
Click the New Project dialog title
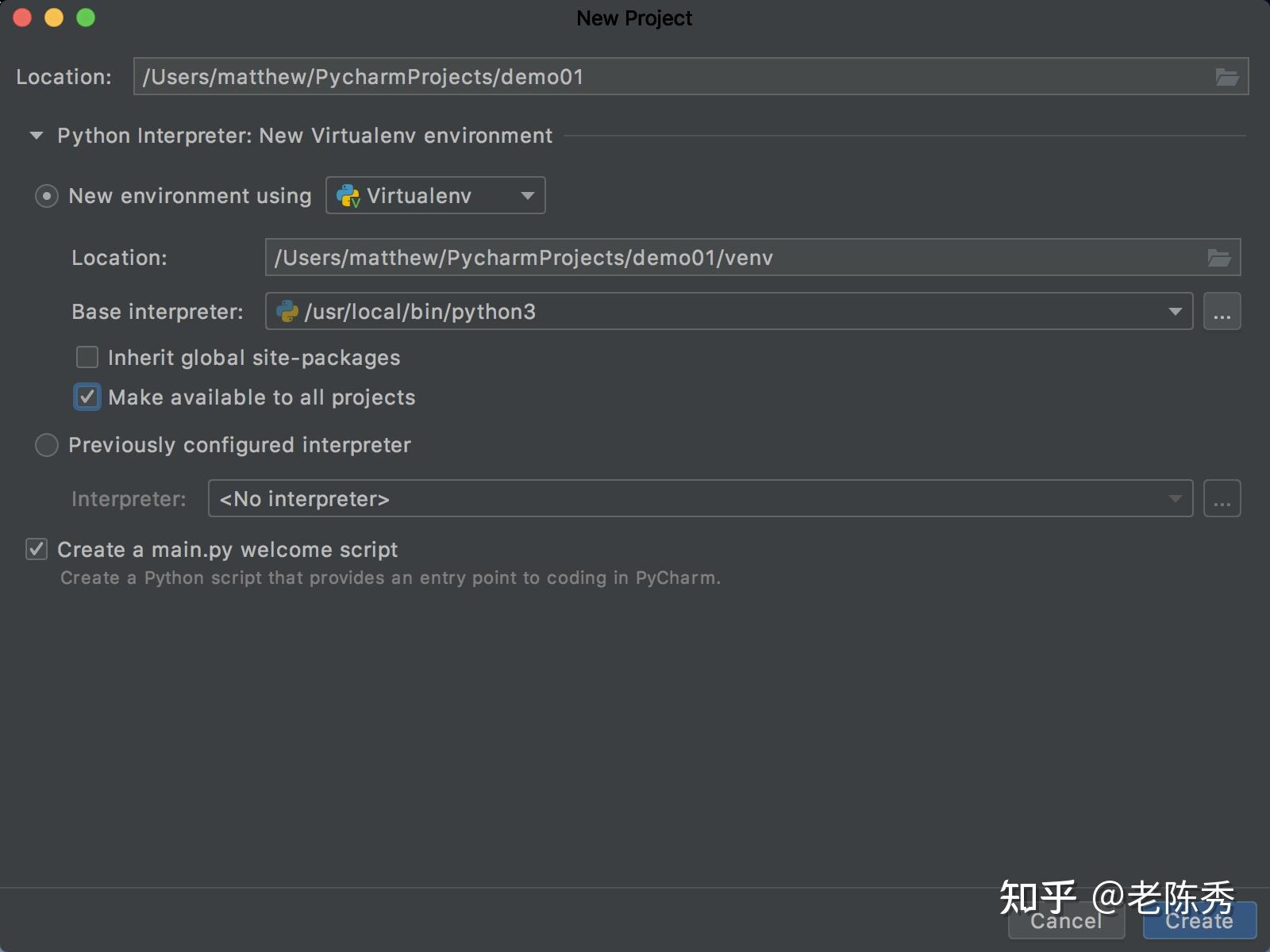(x=633, y=17)
